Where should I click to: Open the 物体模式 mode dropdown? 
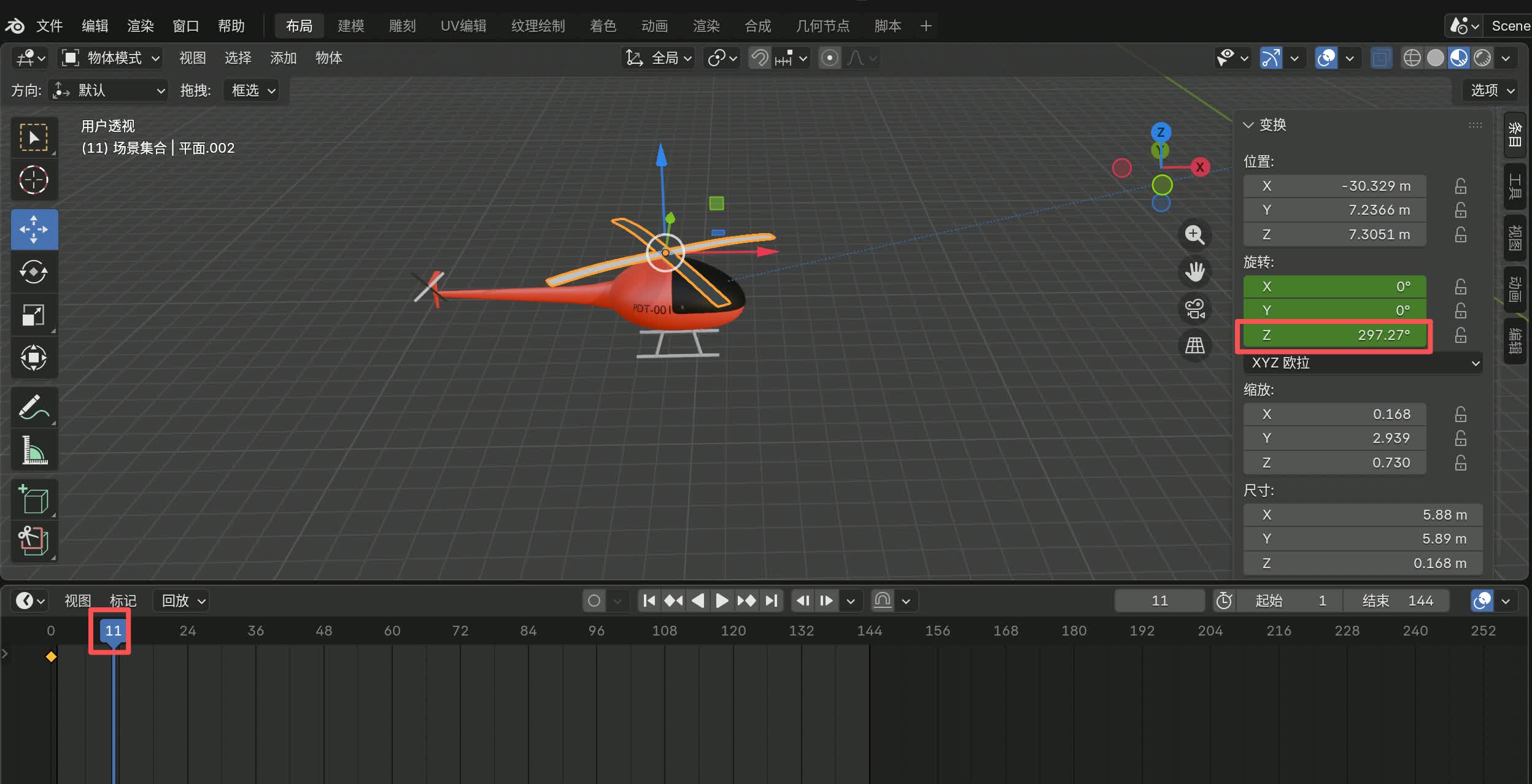(112, 58)
